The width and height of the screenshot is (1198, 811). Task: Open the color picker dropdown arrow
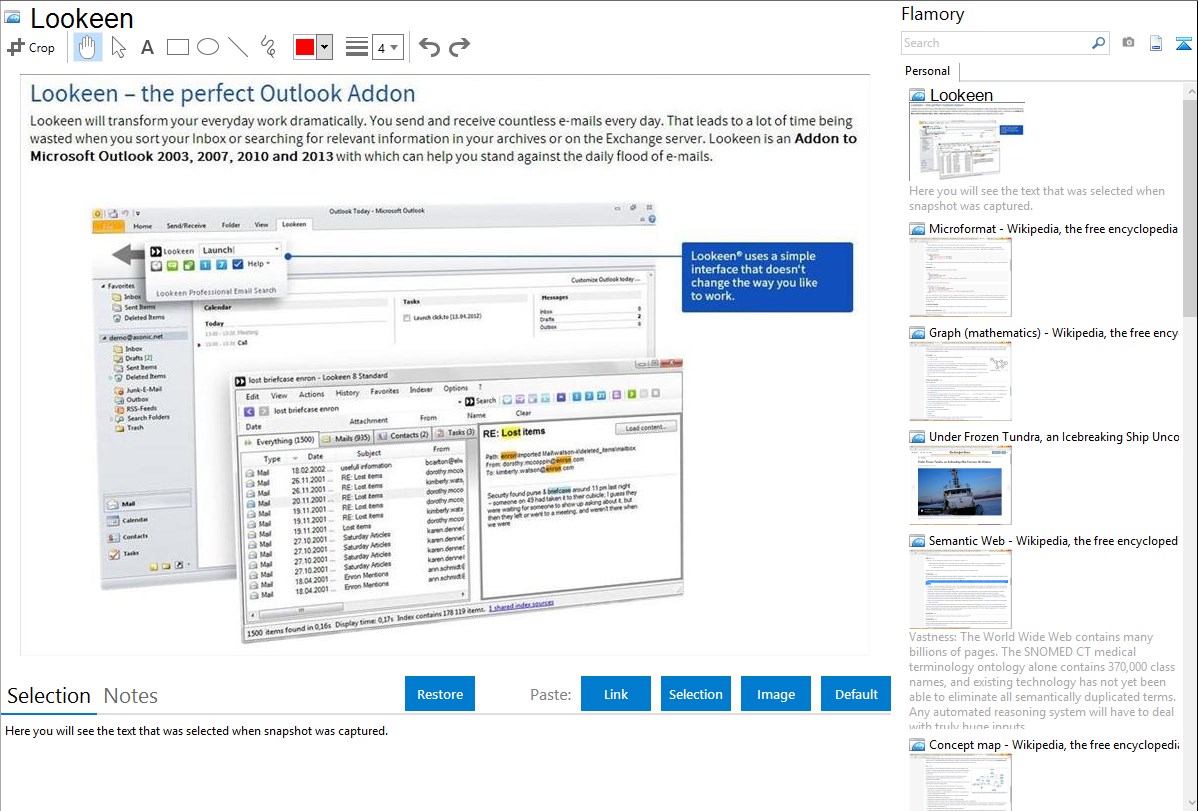324,47
